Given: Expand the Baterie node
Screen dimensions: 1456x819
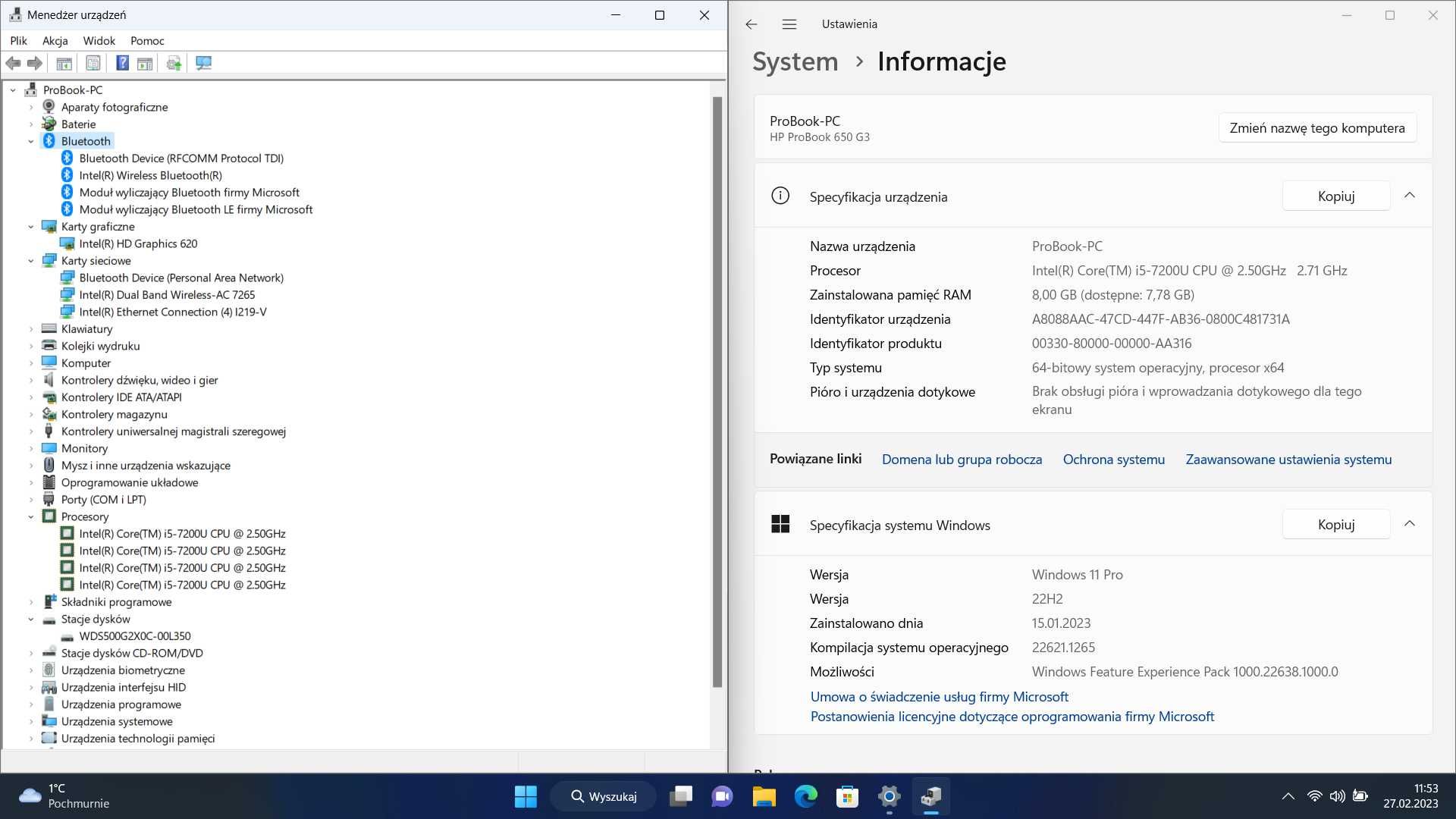Looking at the screenshot, I should (31, 124).
